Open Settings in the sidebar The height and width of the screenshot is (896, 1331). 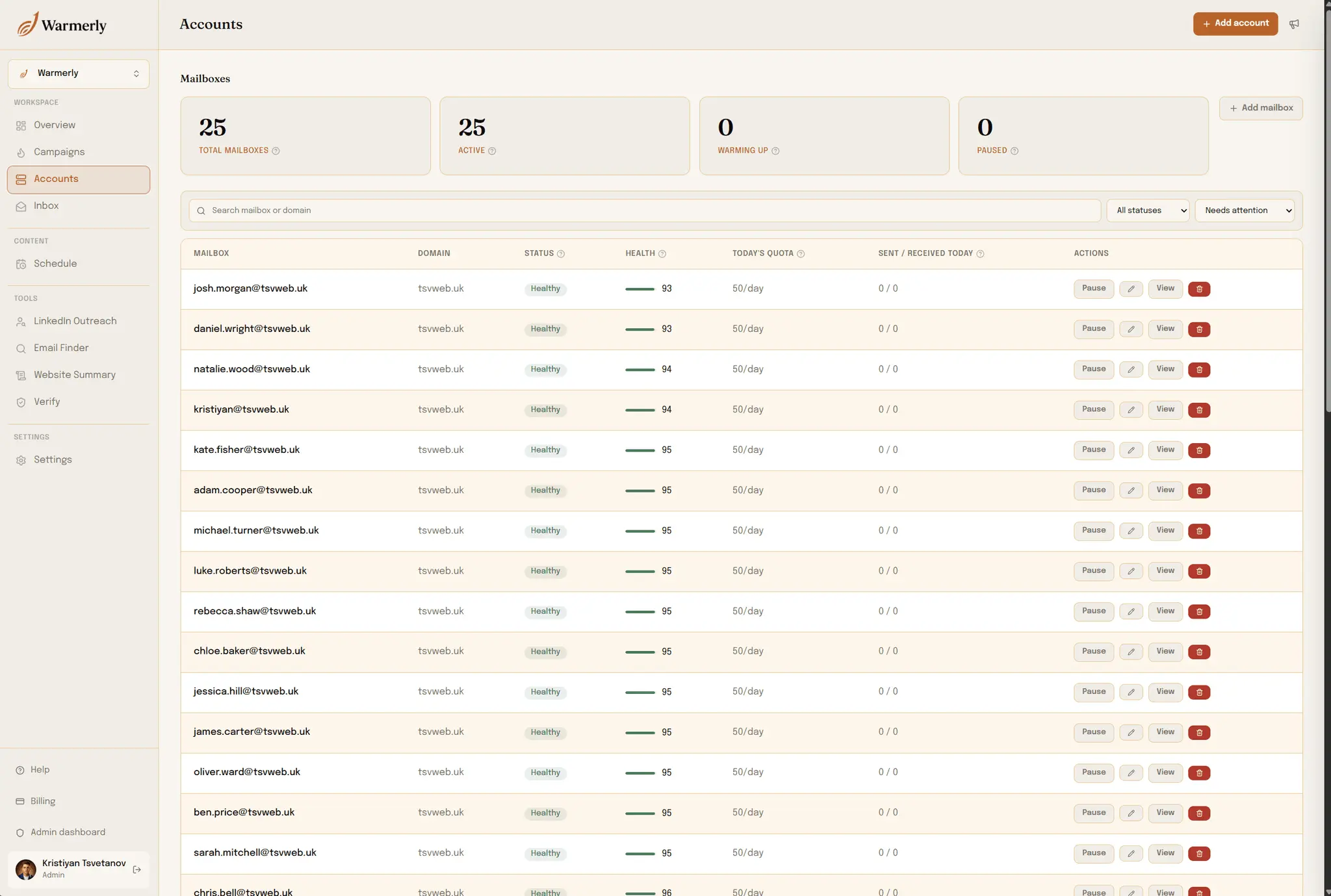point(79,460)
